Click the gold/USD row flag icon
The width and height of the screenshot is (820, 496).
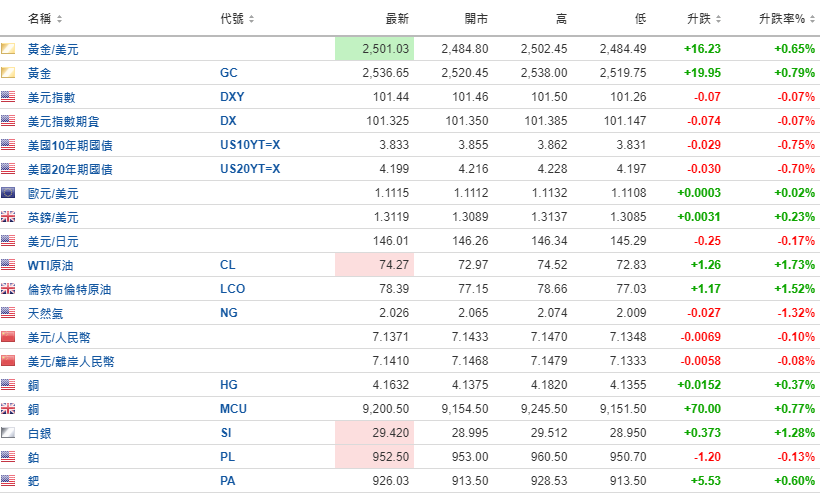point(8,49)
